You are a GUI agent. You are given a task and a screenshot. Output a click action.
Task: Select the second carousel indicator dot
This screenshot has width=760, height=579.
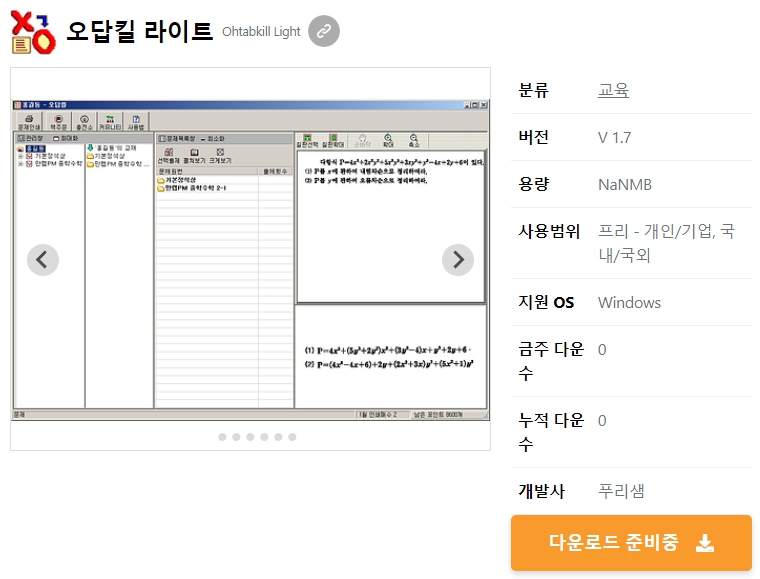tap(236, 437)
